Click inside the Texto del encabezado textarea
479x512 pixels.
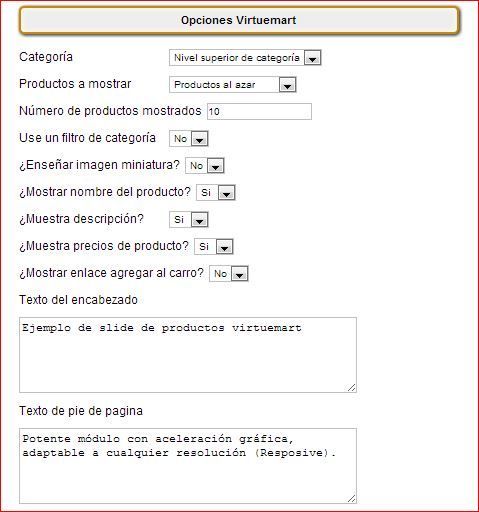coord(188,355)
